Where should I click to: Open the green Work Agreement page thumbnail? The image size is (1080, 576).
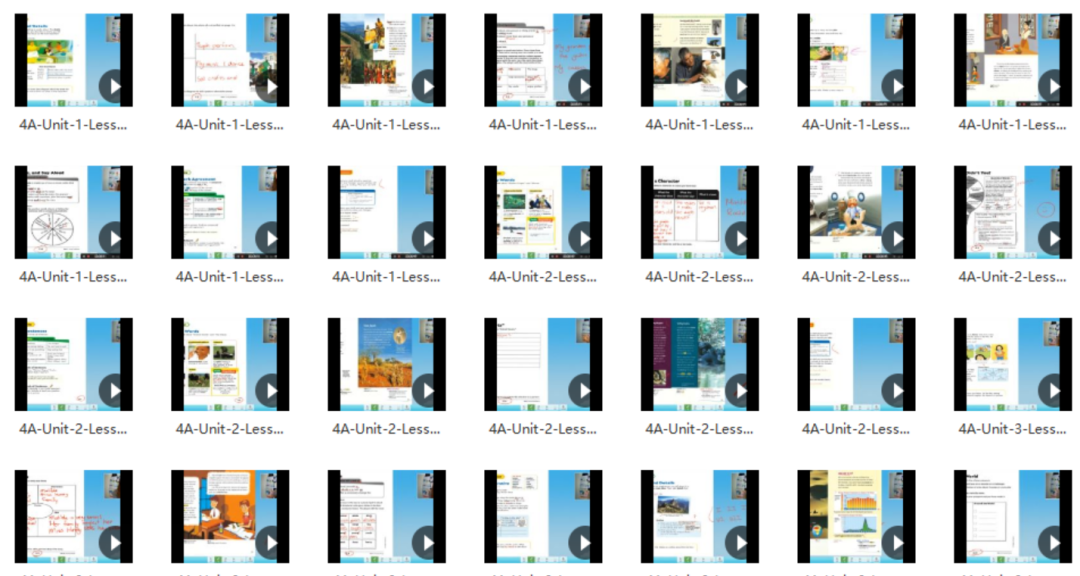[230, 212]
